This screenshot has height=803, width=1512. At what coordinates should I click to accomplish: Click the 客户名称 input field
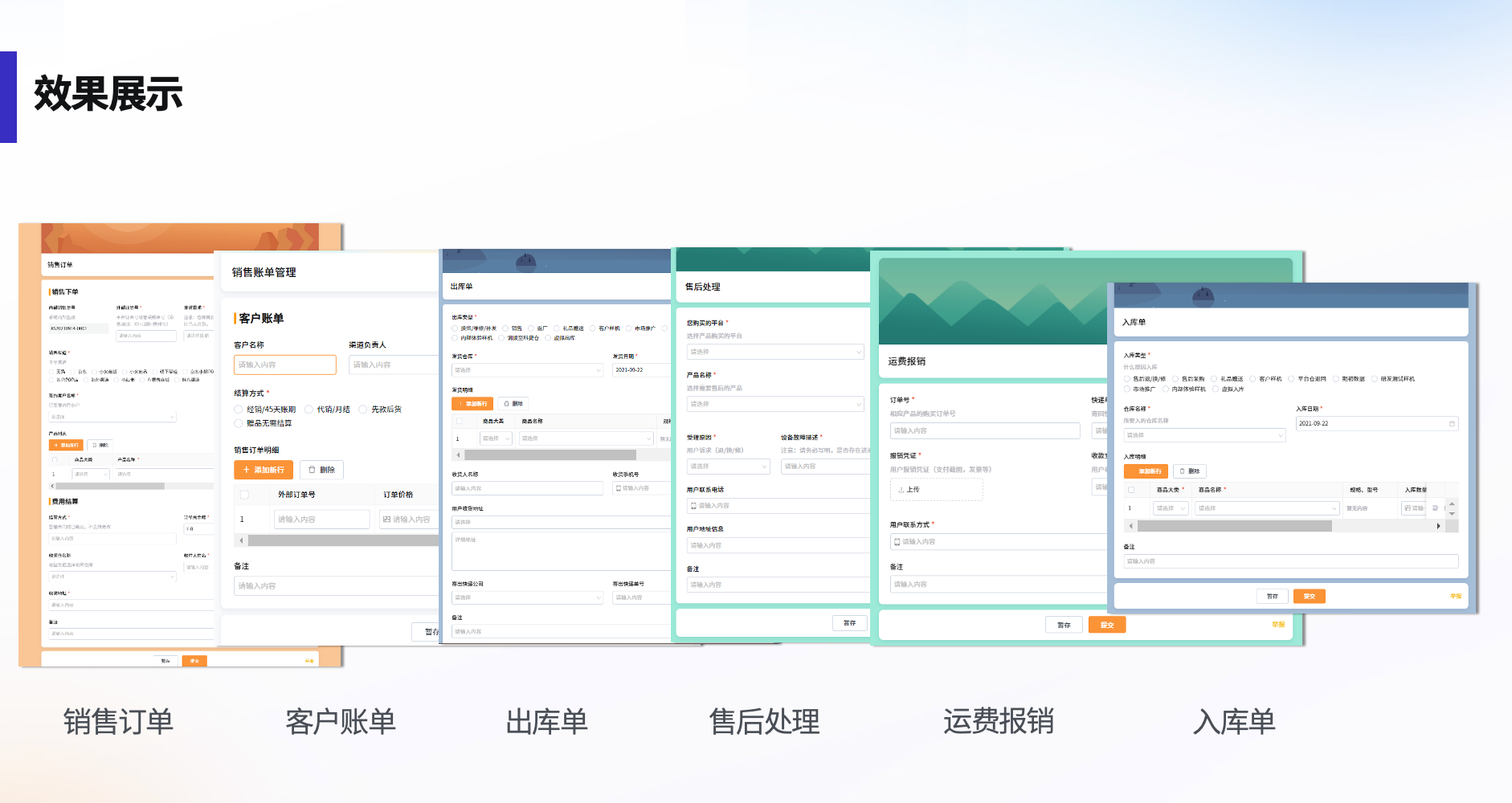[x=284, y=365]
